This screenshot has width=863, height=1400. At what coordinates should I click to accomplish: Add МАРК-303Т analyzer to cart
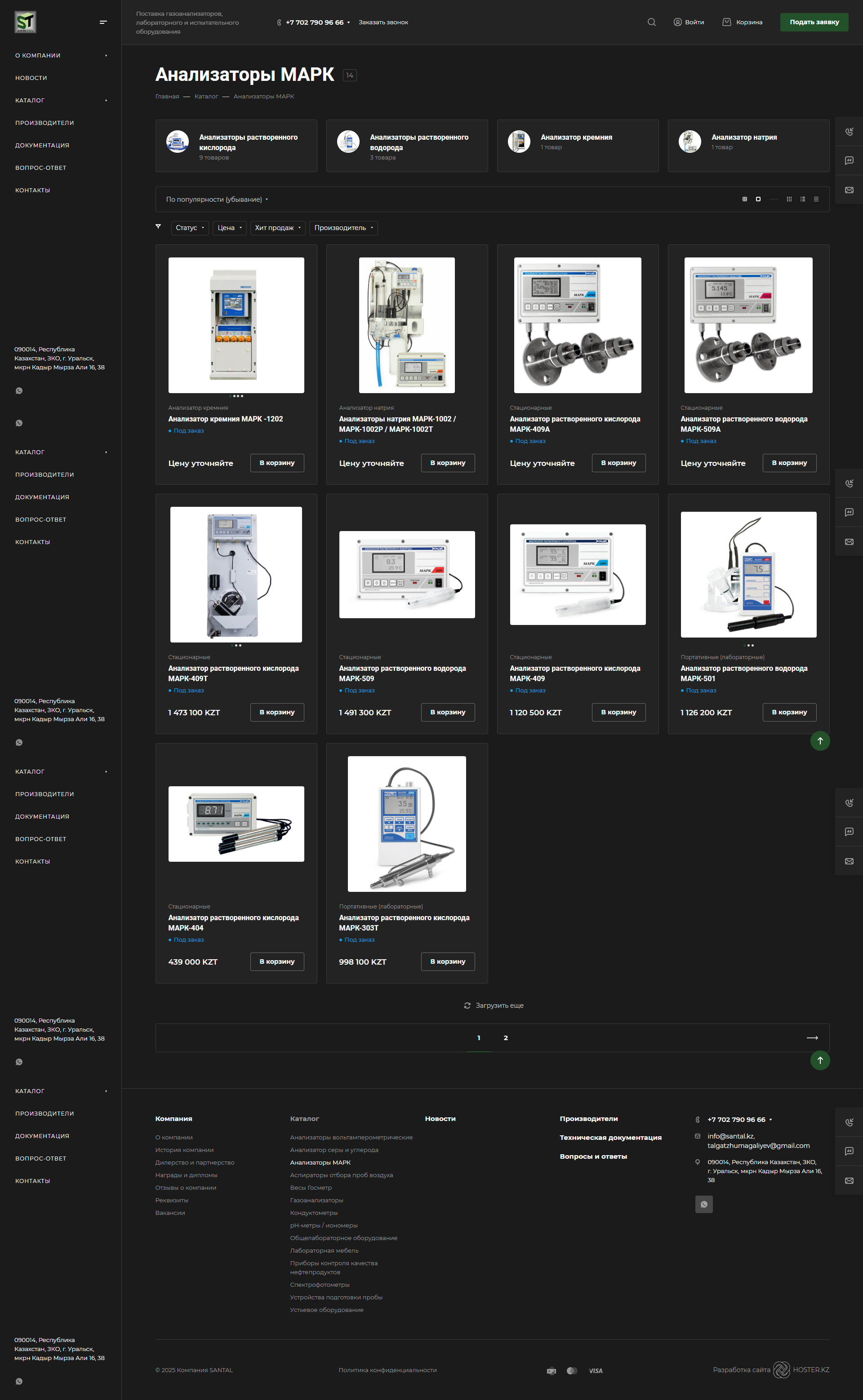tap(448, 961)
